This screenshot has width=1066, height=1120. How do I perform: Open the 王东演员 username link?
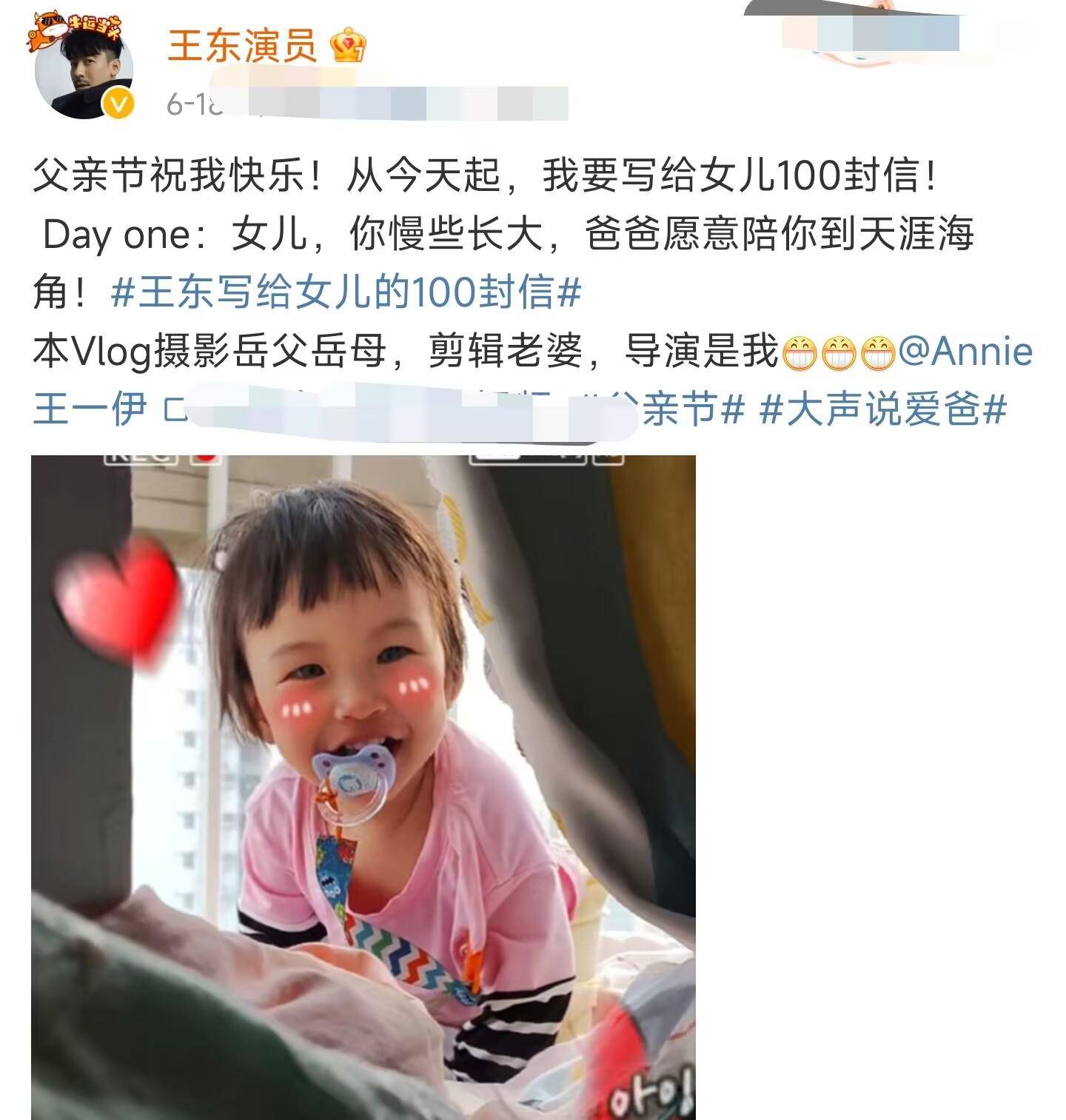coord(242,45)
